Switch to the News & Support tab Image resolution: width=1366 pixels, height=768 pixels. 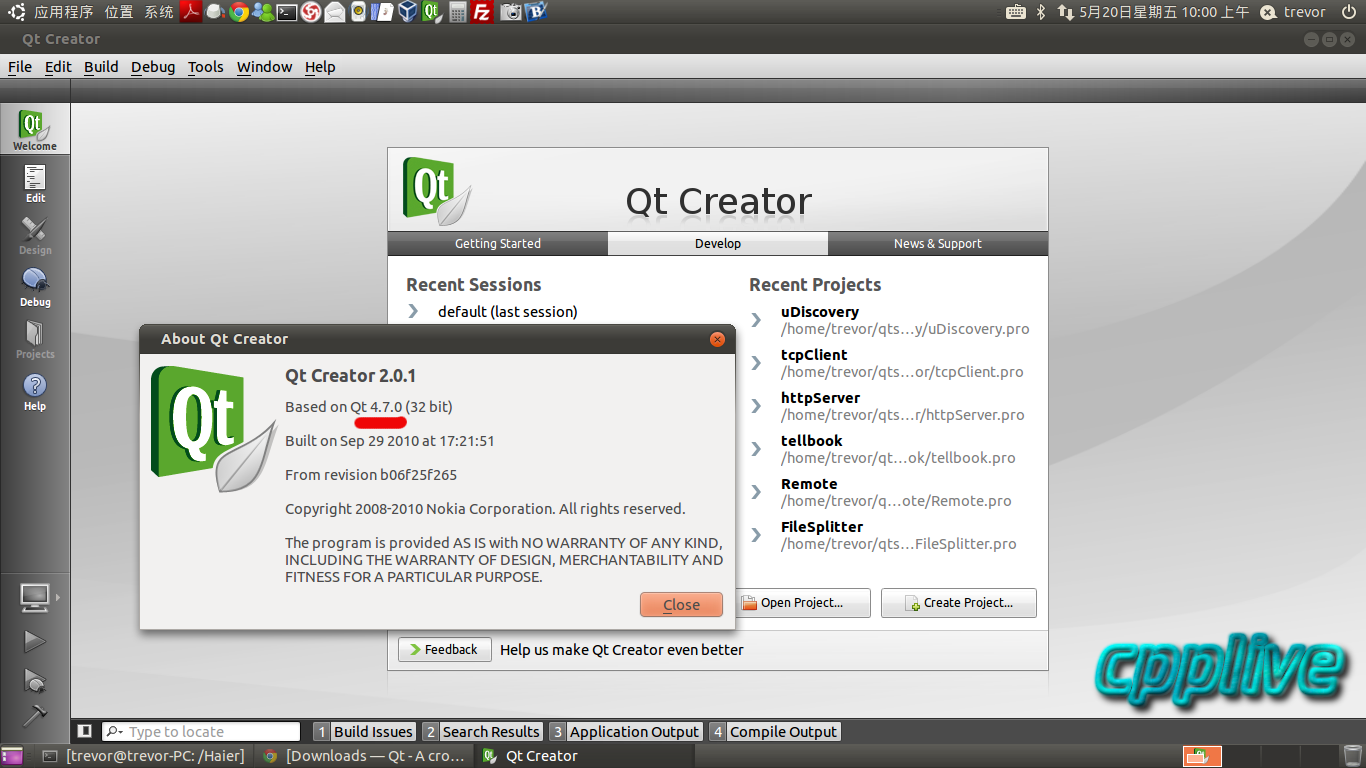938,244
